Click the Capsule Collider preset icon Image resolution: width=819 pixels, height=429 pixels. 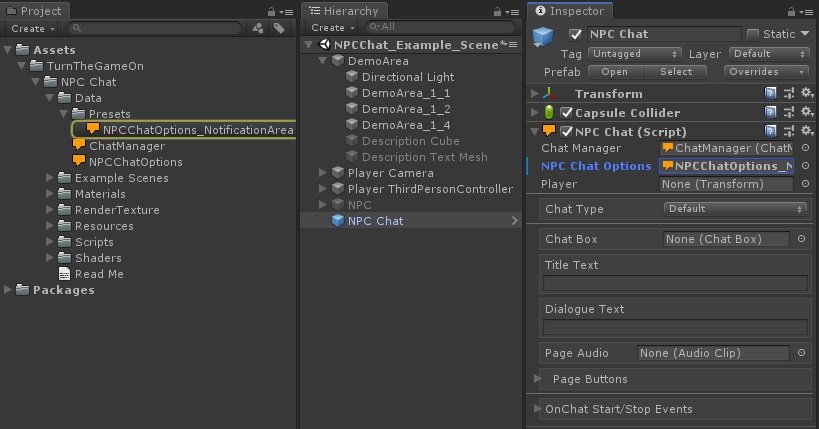pos(789,112)
